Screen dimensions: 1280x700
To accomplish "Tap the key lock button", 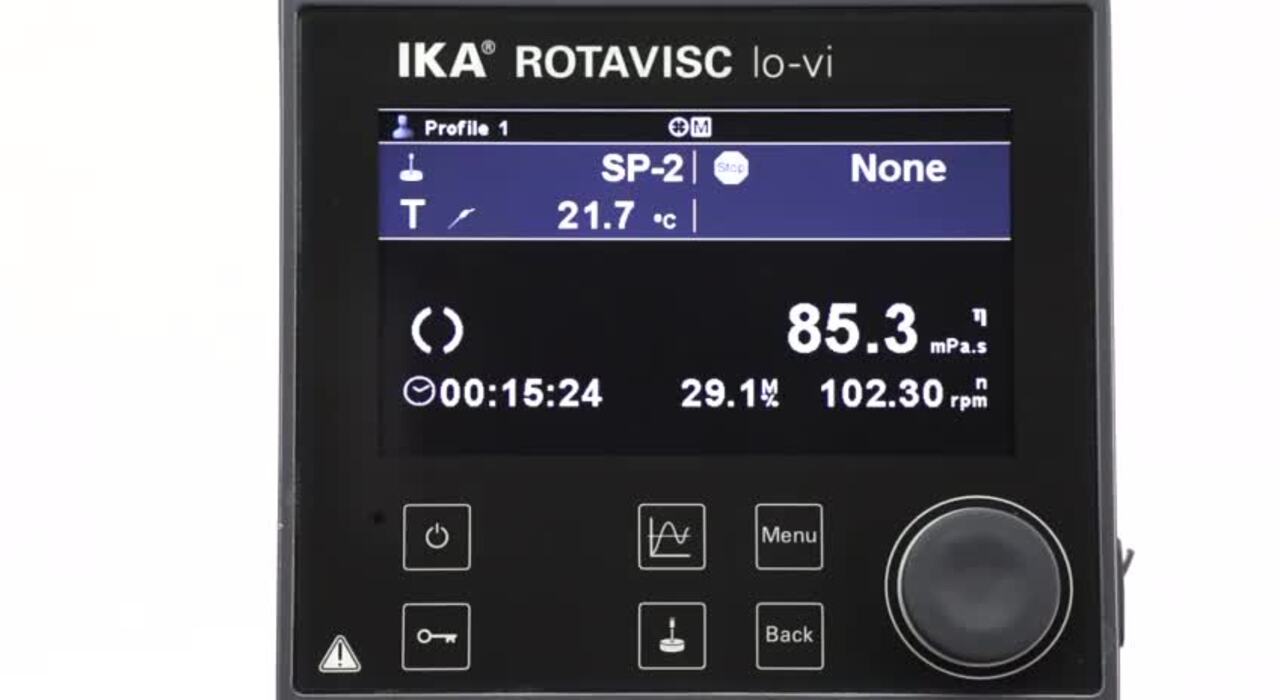I will [x=436, y=636].
